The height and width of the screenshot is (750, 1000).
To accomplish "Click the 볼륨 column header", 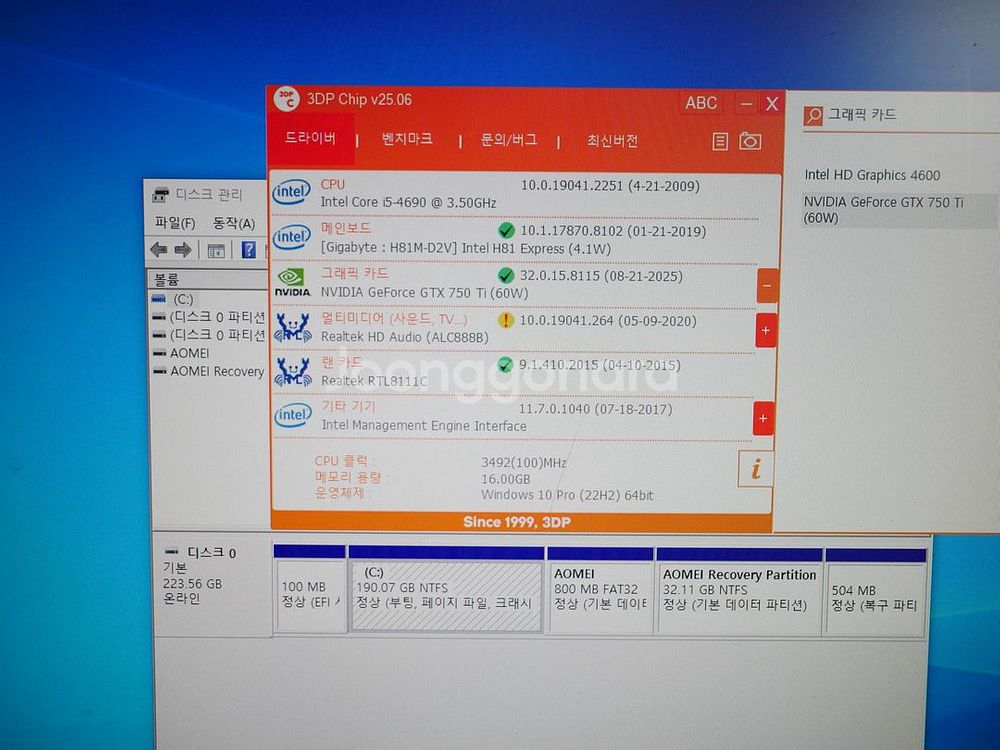I will (x=208, y=279).
